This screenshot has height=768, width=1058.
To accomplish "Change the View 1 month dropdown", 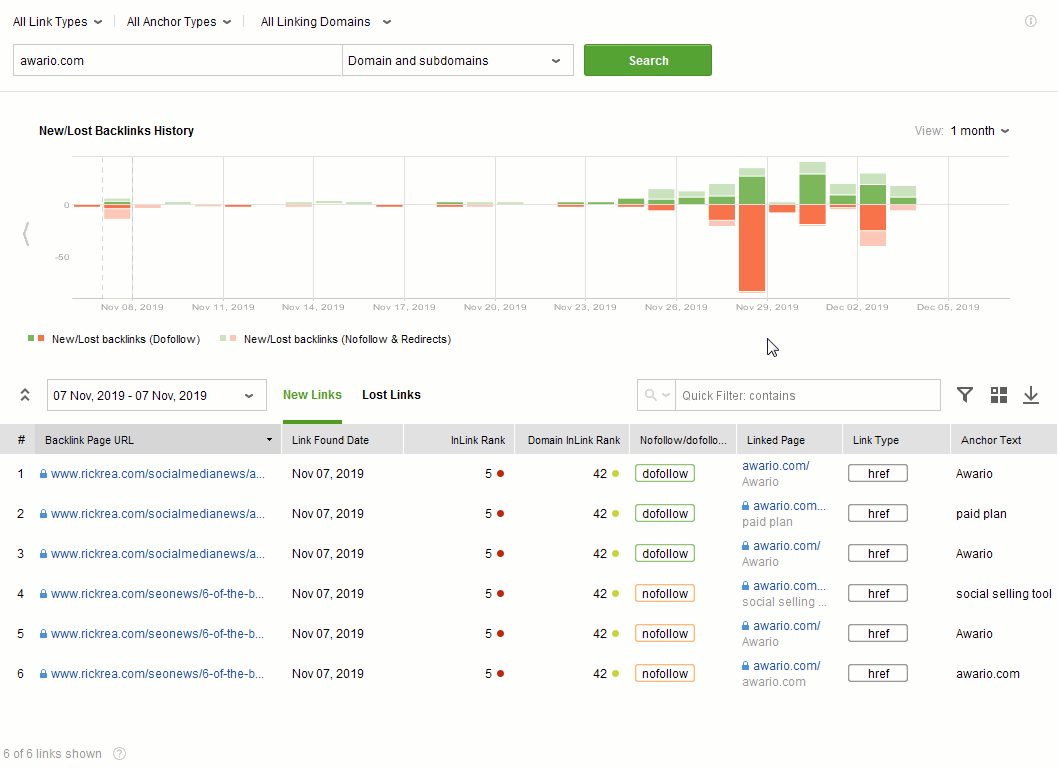I will (980, 131).
